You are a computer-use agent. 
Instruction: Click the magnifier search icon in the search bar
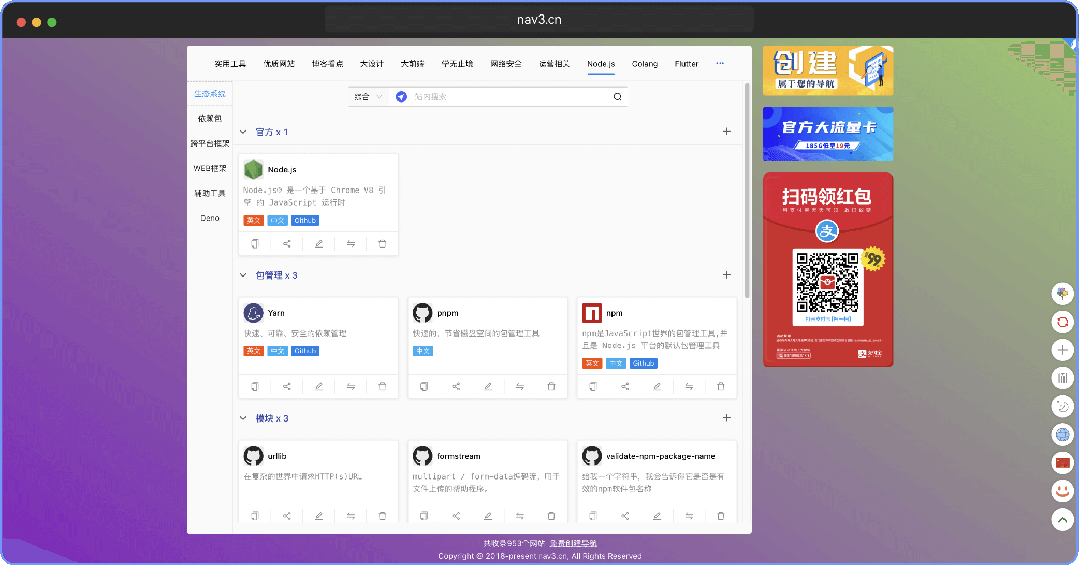click(x=617, y=97)
